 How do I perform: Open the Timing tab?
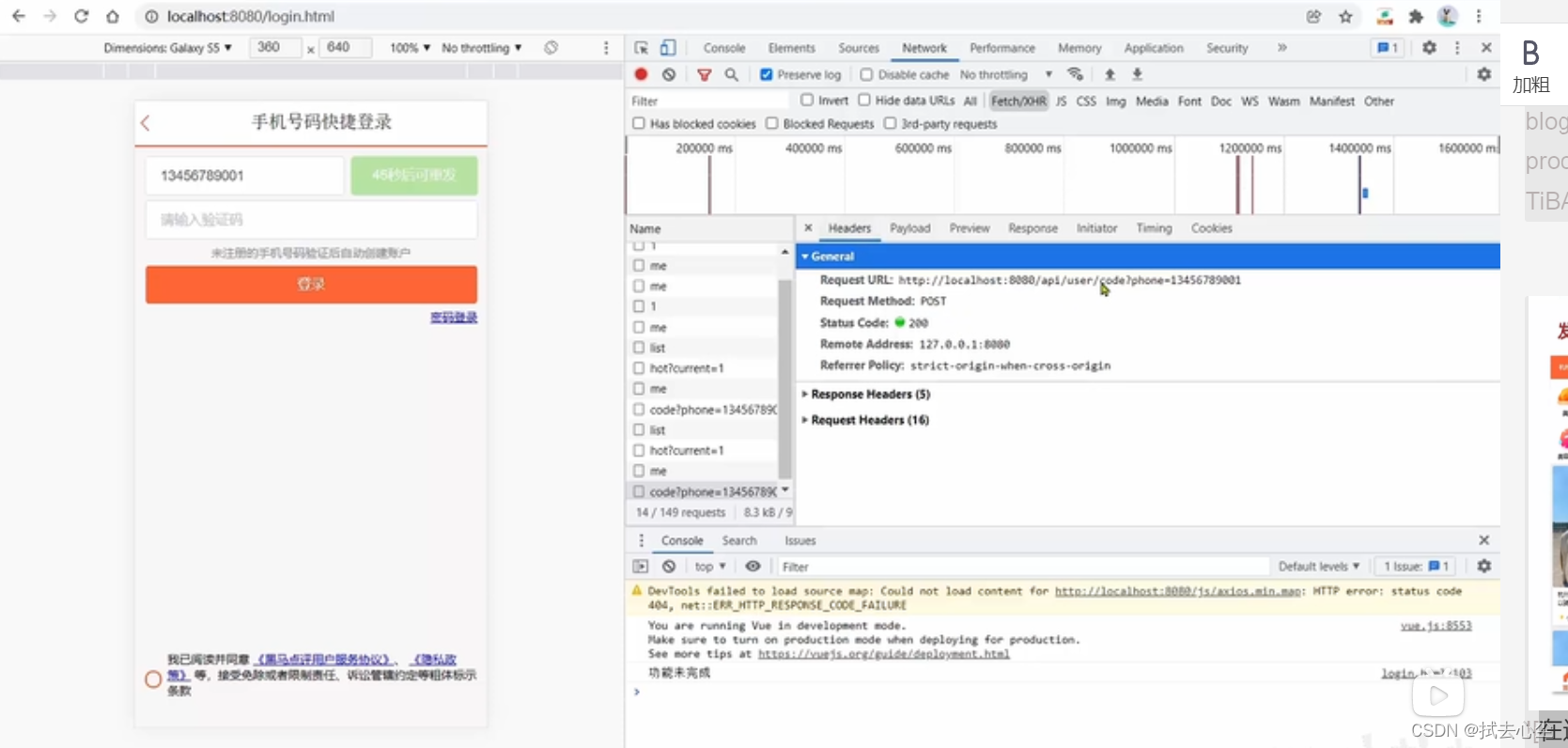1154,228
